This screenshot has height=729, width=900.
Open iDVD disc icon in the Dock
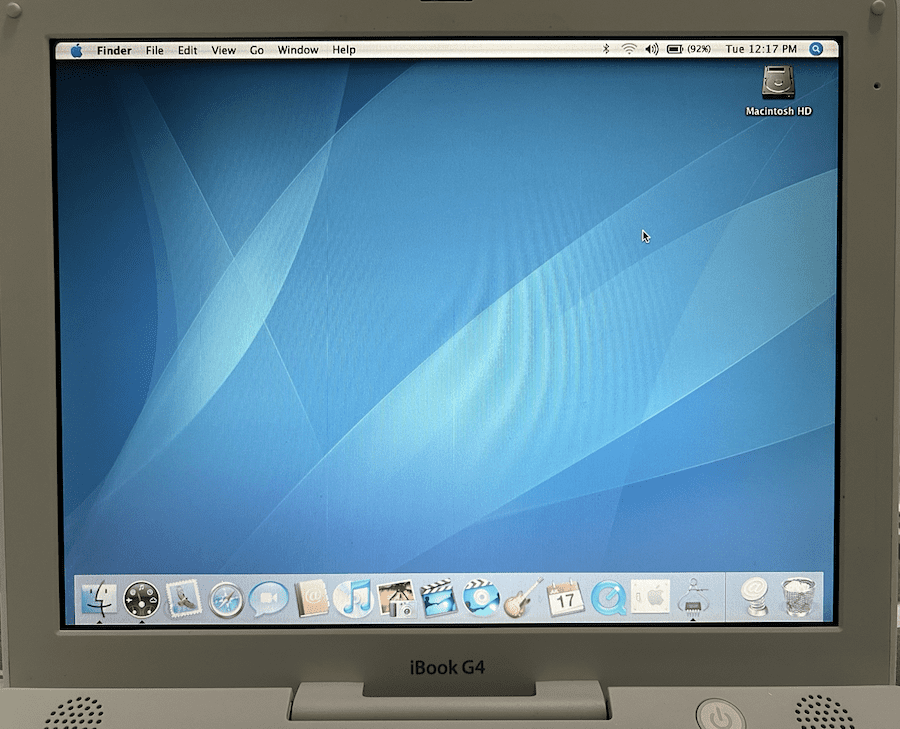[x=481, y=598]
